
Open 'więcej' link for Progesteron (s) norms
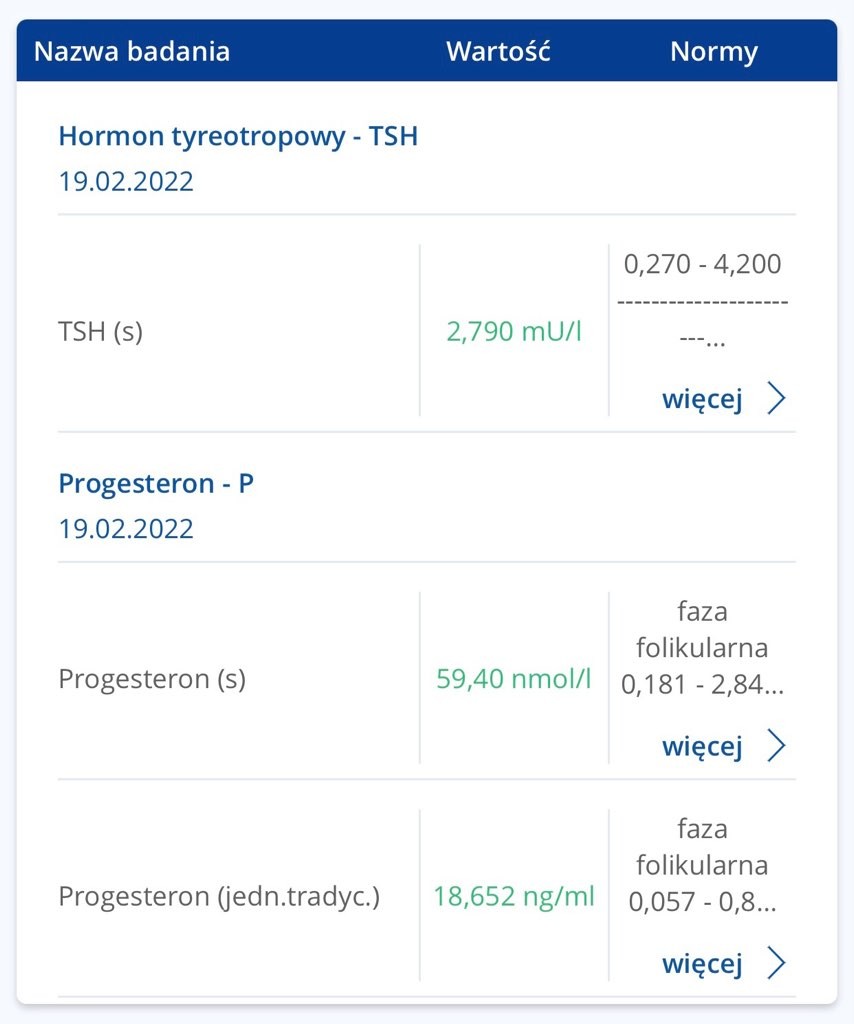click(x=702, y=746)
